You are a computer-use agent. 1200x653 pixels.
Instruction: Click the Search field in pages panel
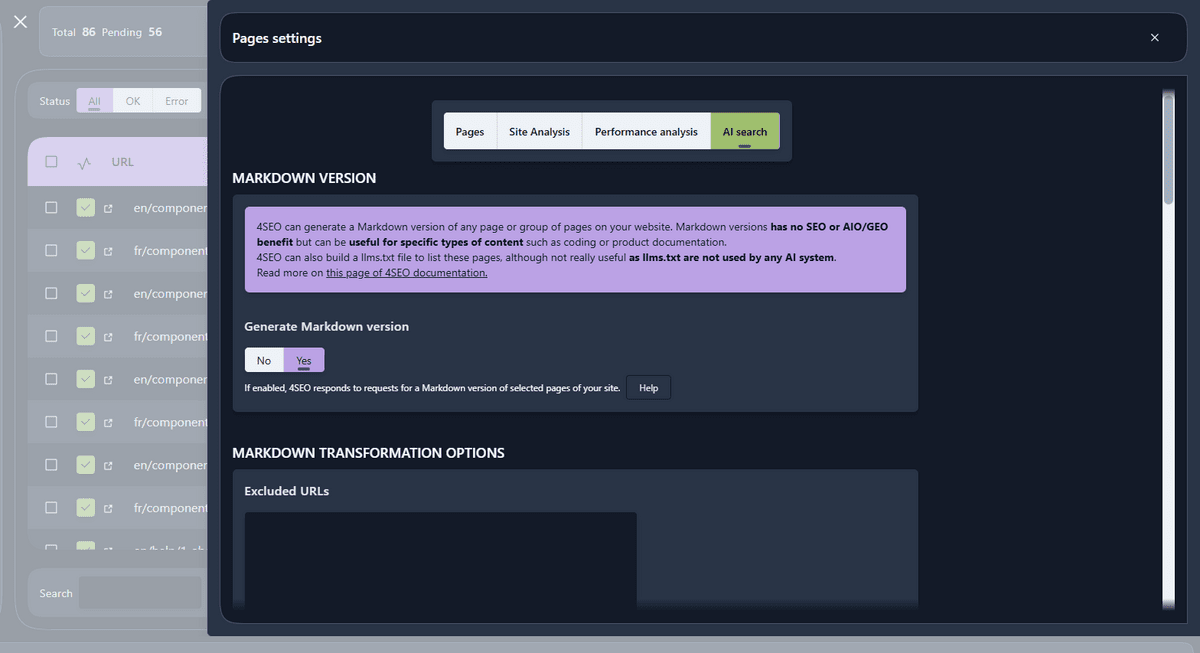click(x=140, y=592)
